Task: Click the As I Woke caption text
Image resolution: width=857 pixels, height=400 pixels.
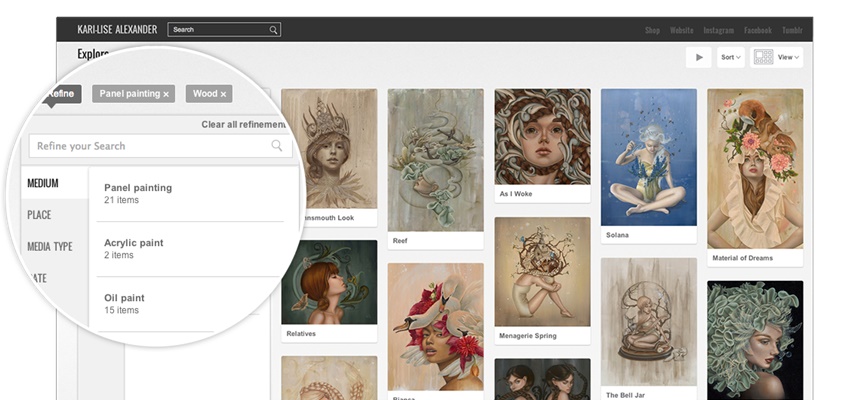Action: point(515,194)
